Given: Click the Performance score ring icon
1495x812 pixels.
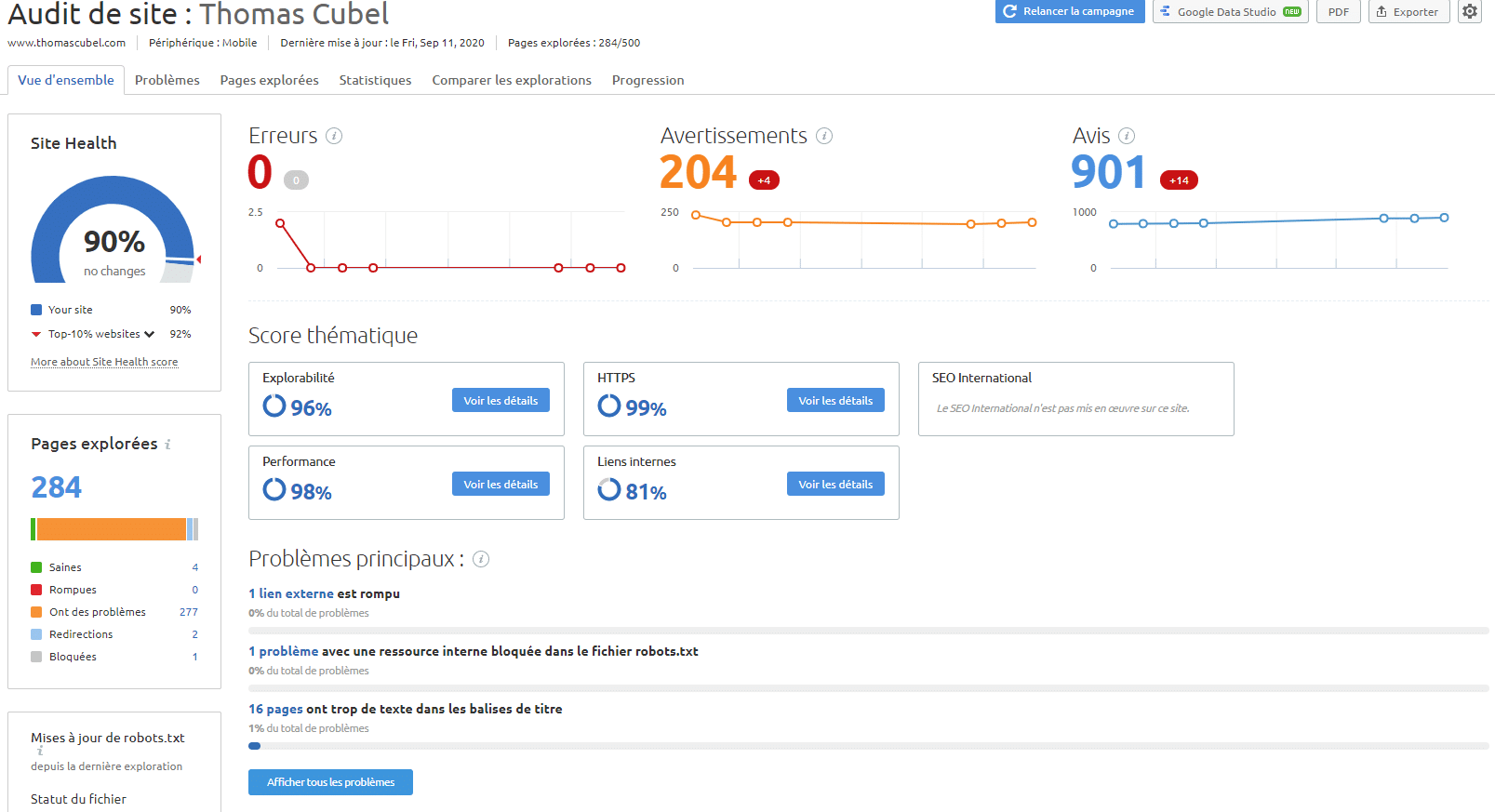Looking at the screenshot, I should point(274,489).
